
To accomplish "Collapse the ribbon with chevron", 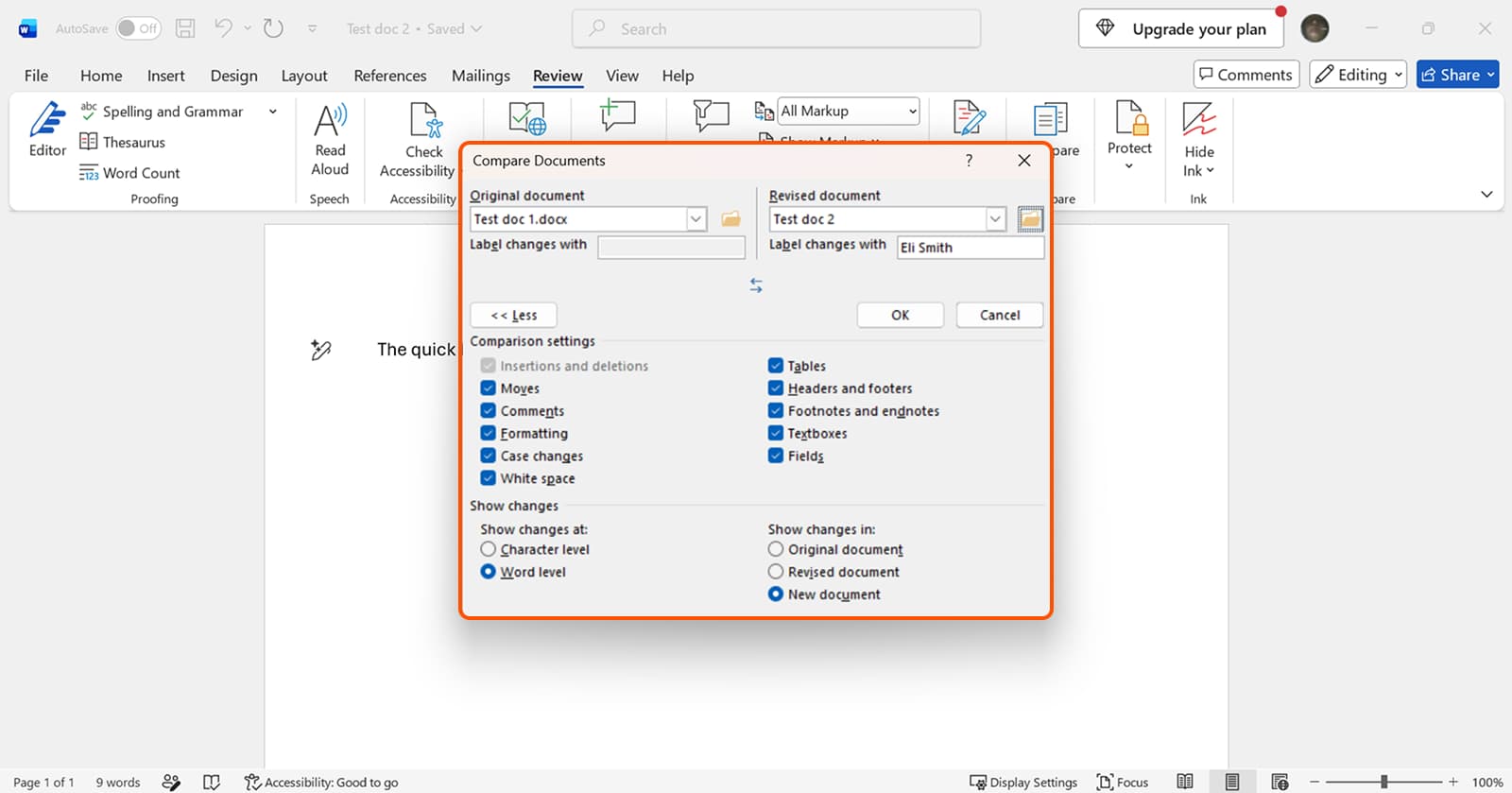I will 1486,194.
